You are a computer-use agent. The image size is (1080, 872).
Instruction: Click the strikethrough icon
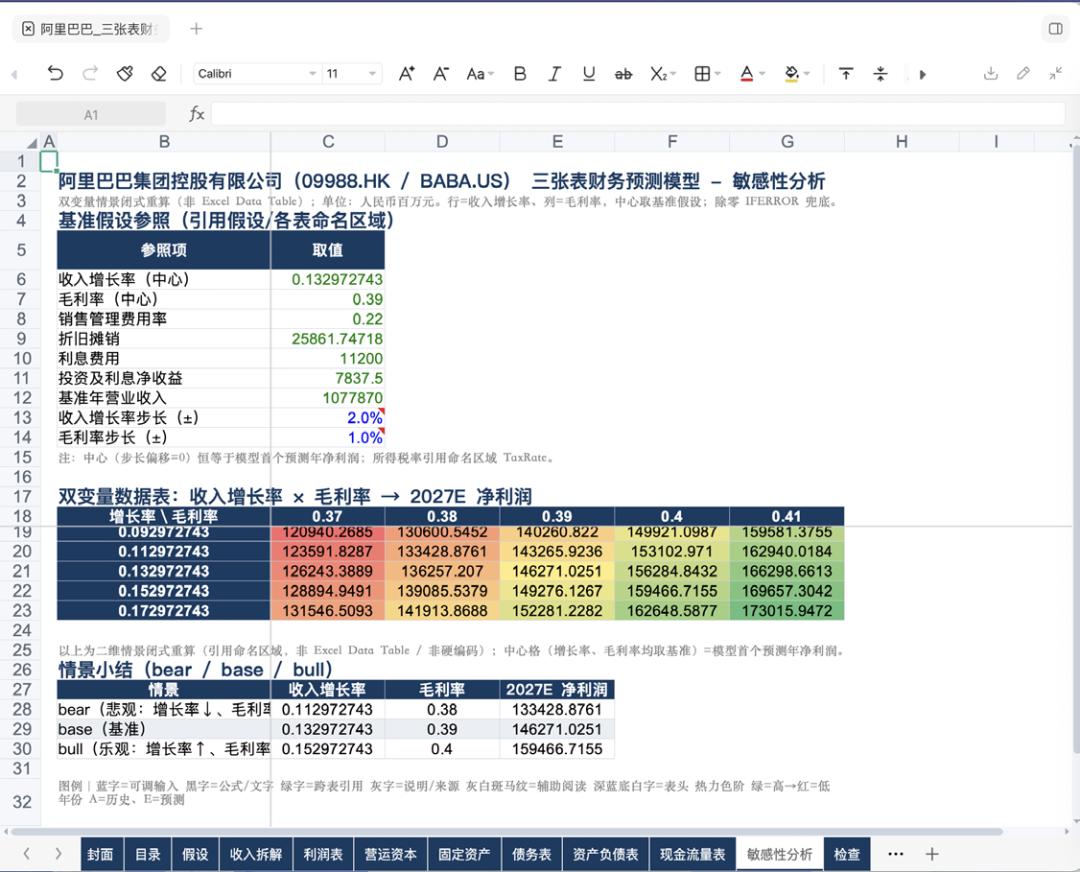(623, 74)
